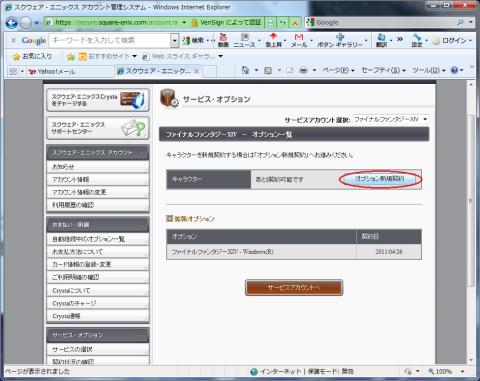
Task: Click the padlock security icon in address bar
Action: 194,23
